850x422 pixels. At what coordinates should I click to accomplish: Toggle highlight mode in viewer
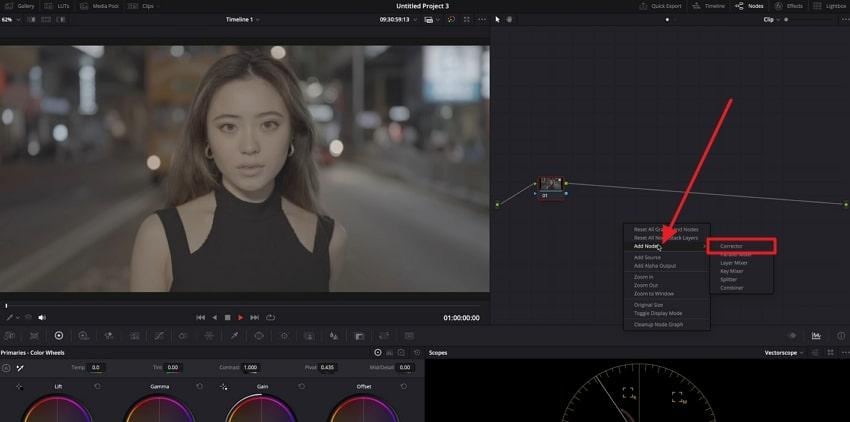tap(61, 20)
